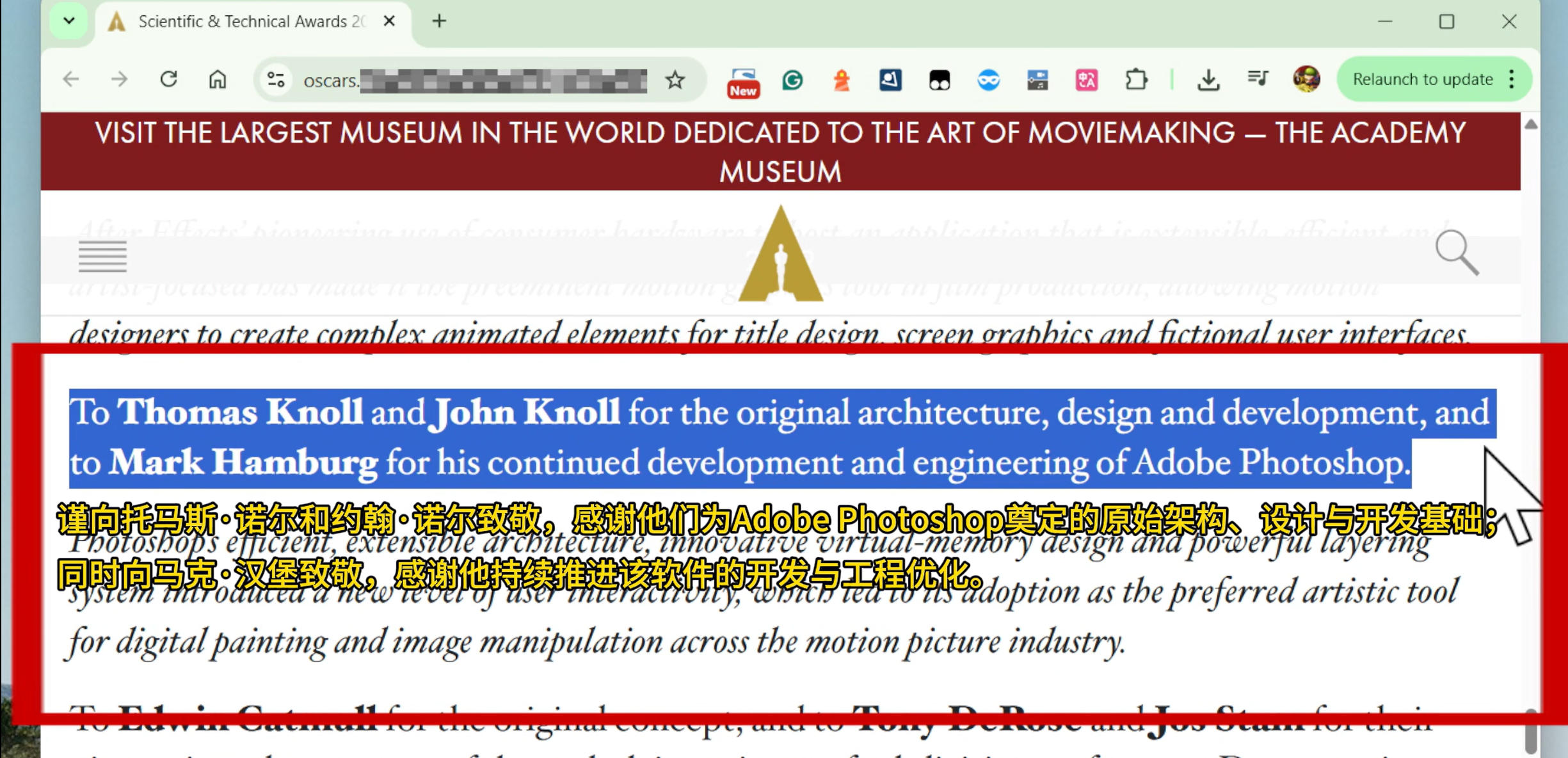Close the Scientific & Technical Awards tab
The height and width of the screenshot is (758, 1568).
[x=388, y=22]
